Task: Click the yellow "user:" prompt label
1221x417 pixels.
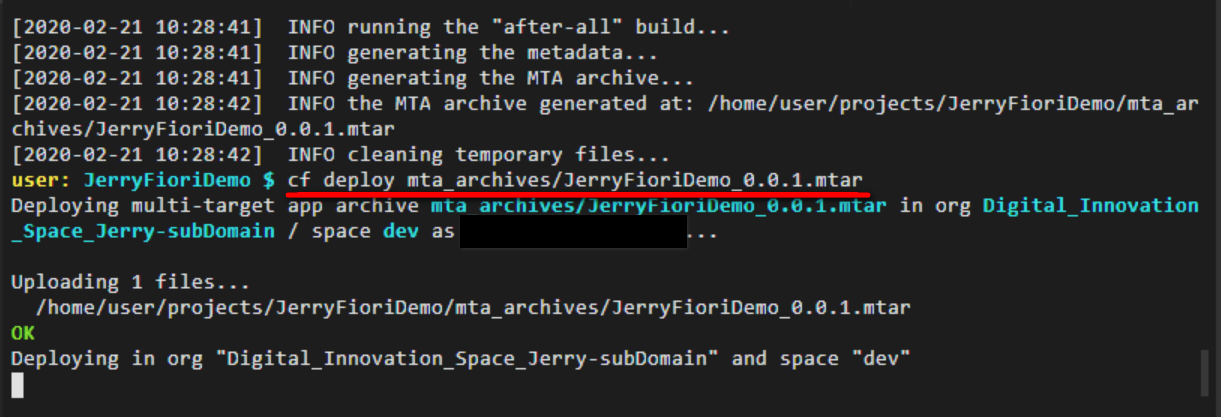Action: (41, 180)
